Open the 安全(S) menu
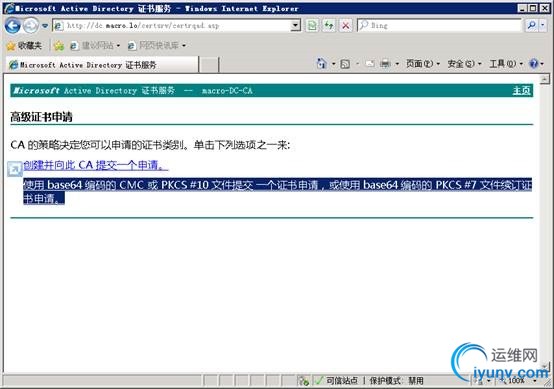 [x=464, y=64]
